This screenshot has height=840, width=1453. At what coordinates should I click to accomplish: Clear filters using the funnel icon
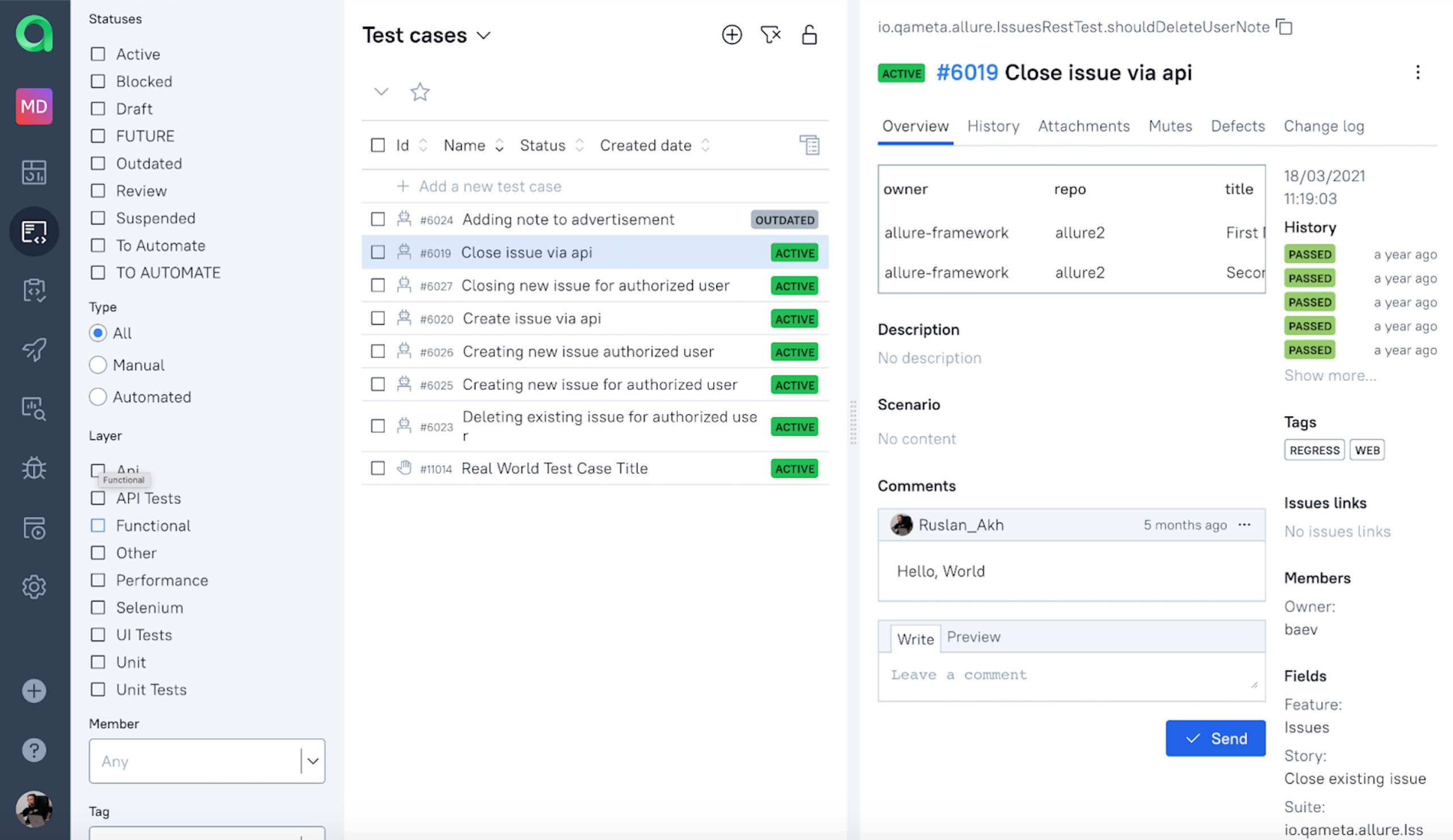tap(770, 35)
